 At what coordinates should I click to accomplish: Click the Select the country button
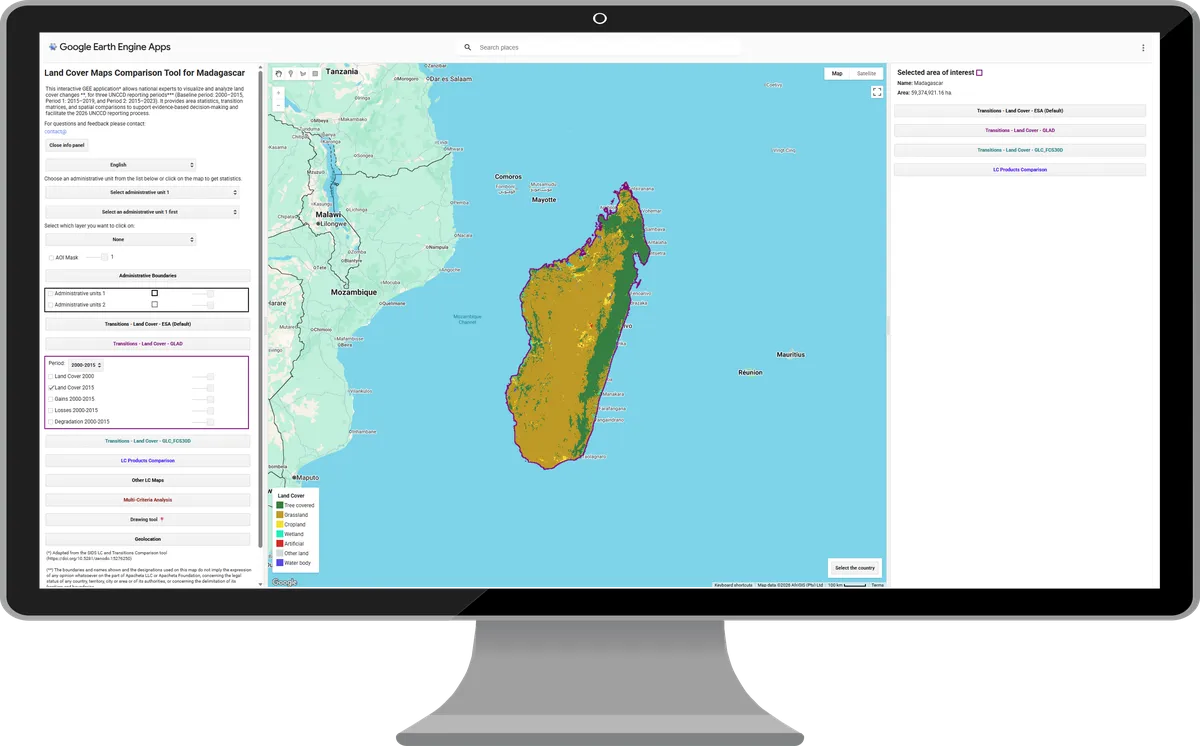[855, 568]
